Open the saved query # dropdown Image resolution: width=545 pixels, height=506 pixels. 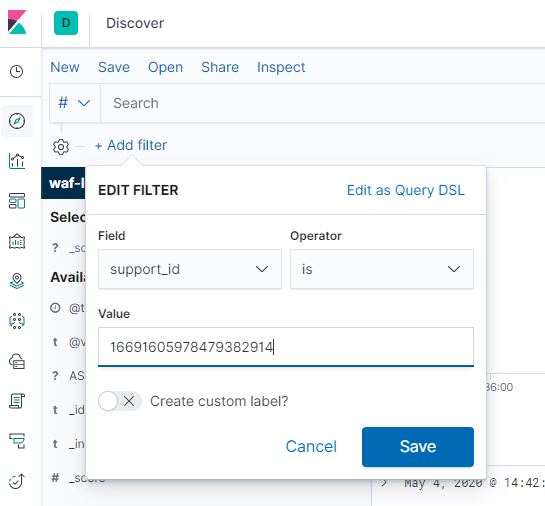point(74,103)
